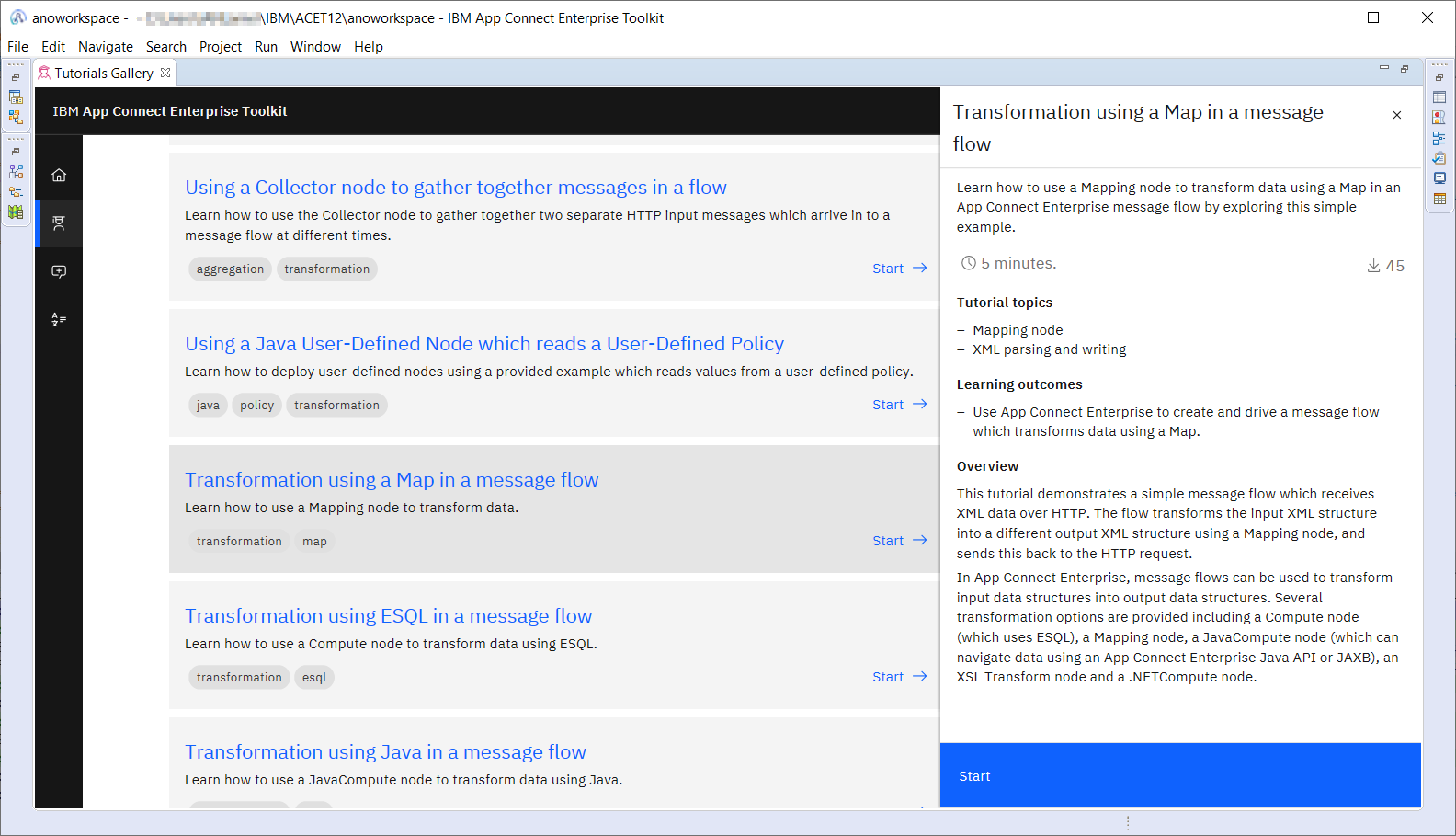Start the Java User-Defined Node tutorial
Viewport: 1456px width, 836px height.
(x=899, y=405)
